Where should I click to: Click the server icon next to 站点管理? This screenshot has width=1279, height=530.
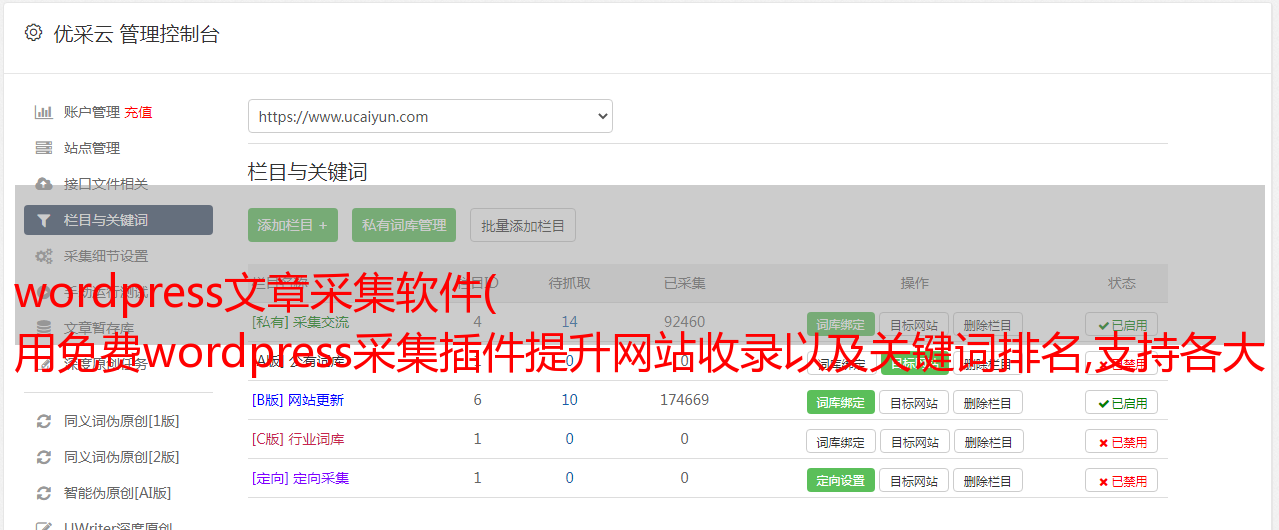(43, 148)
